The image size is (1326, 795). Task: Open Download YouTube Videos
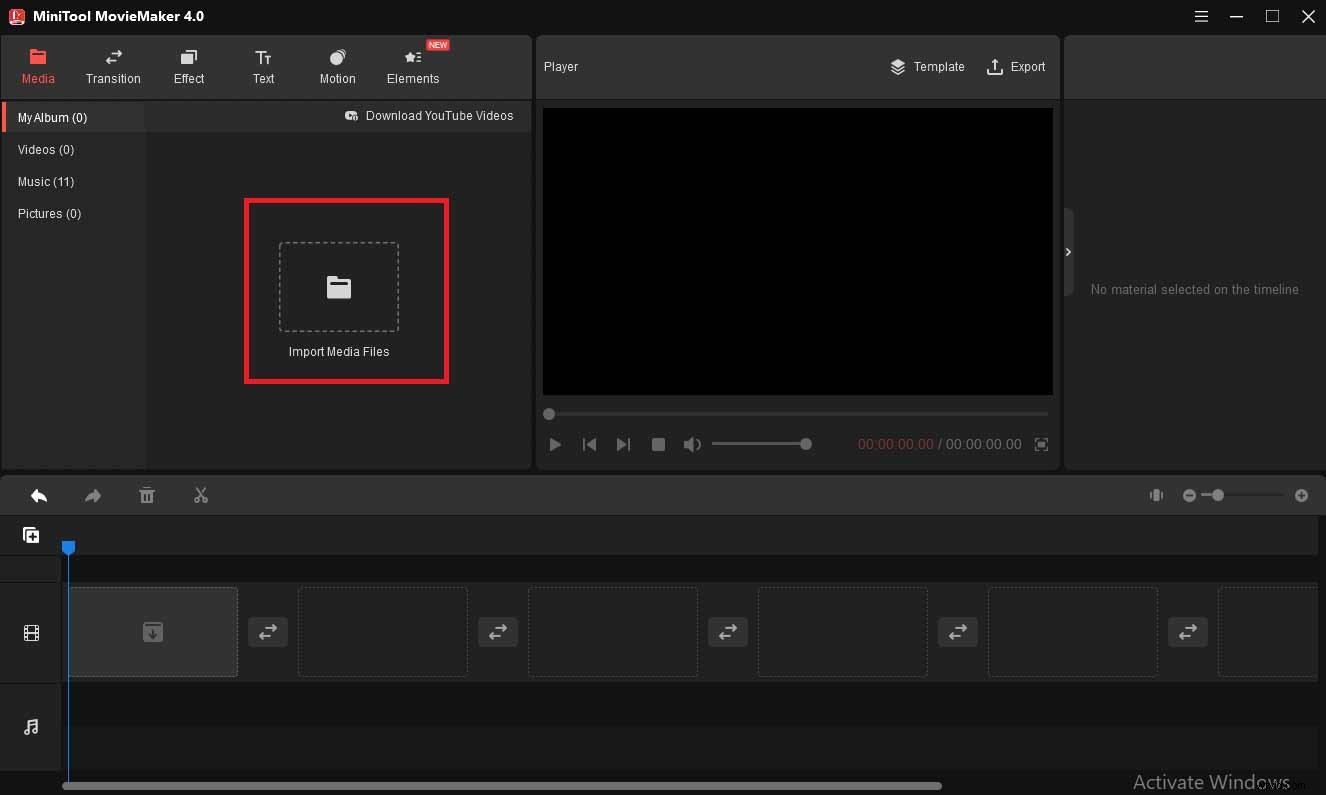[429, 116]
